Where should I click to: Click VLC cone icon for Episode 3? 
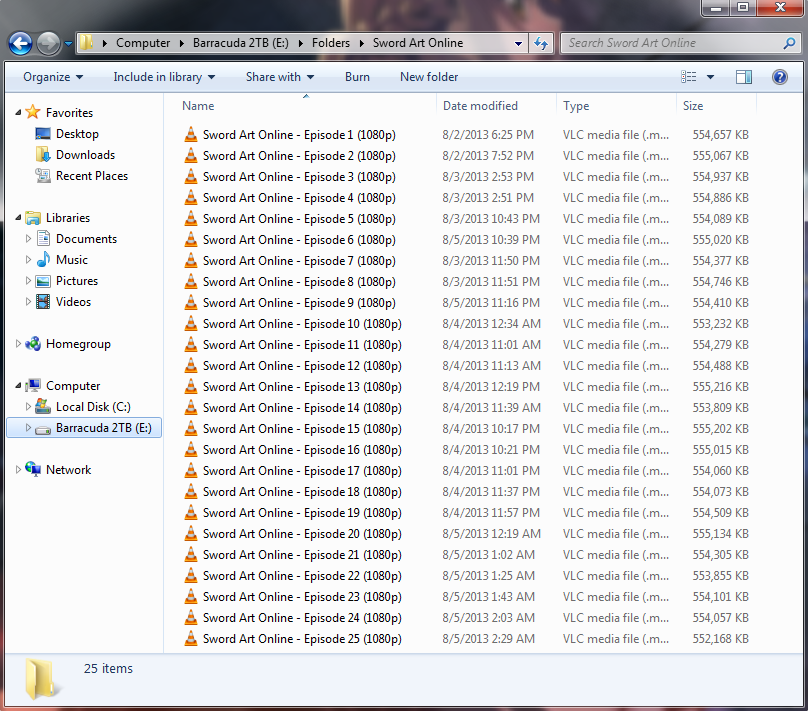pyautogui.click(x=191, y=177)
